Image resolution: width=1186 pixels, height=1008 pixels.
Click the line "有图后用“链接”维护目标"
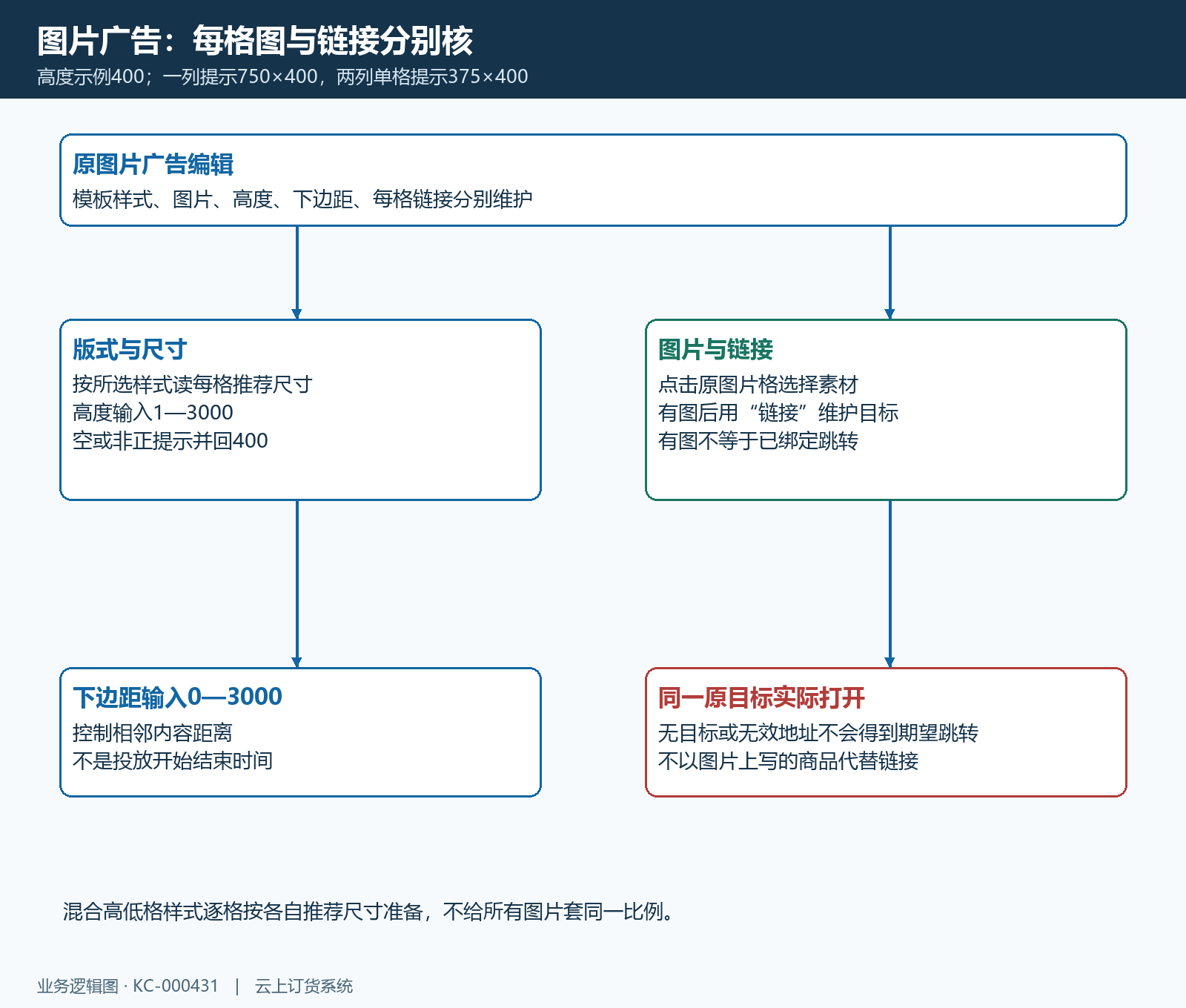(778, 412)
